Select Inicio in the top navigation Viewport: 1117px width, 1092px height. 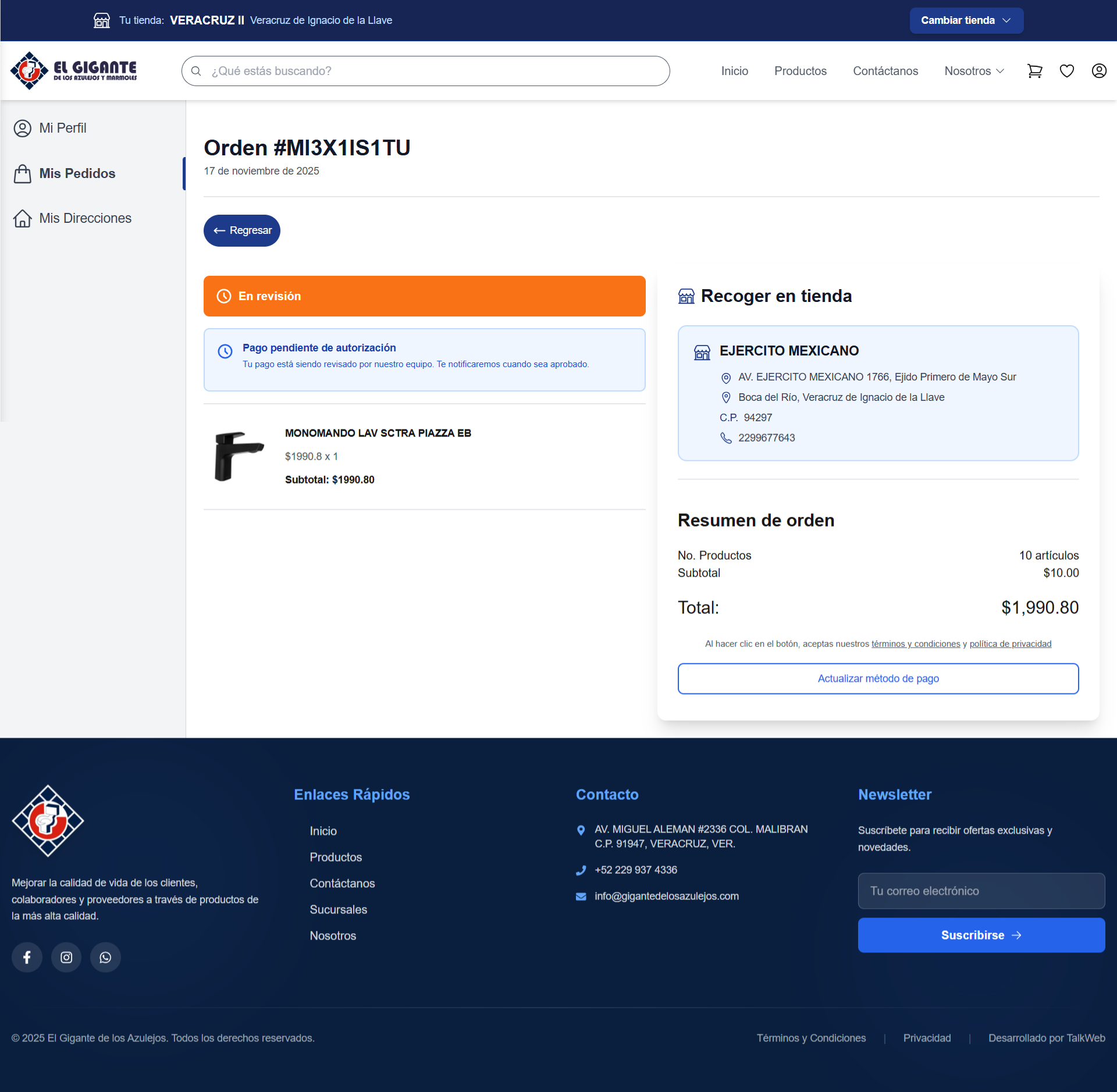734,70
